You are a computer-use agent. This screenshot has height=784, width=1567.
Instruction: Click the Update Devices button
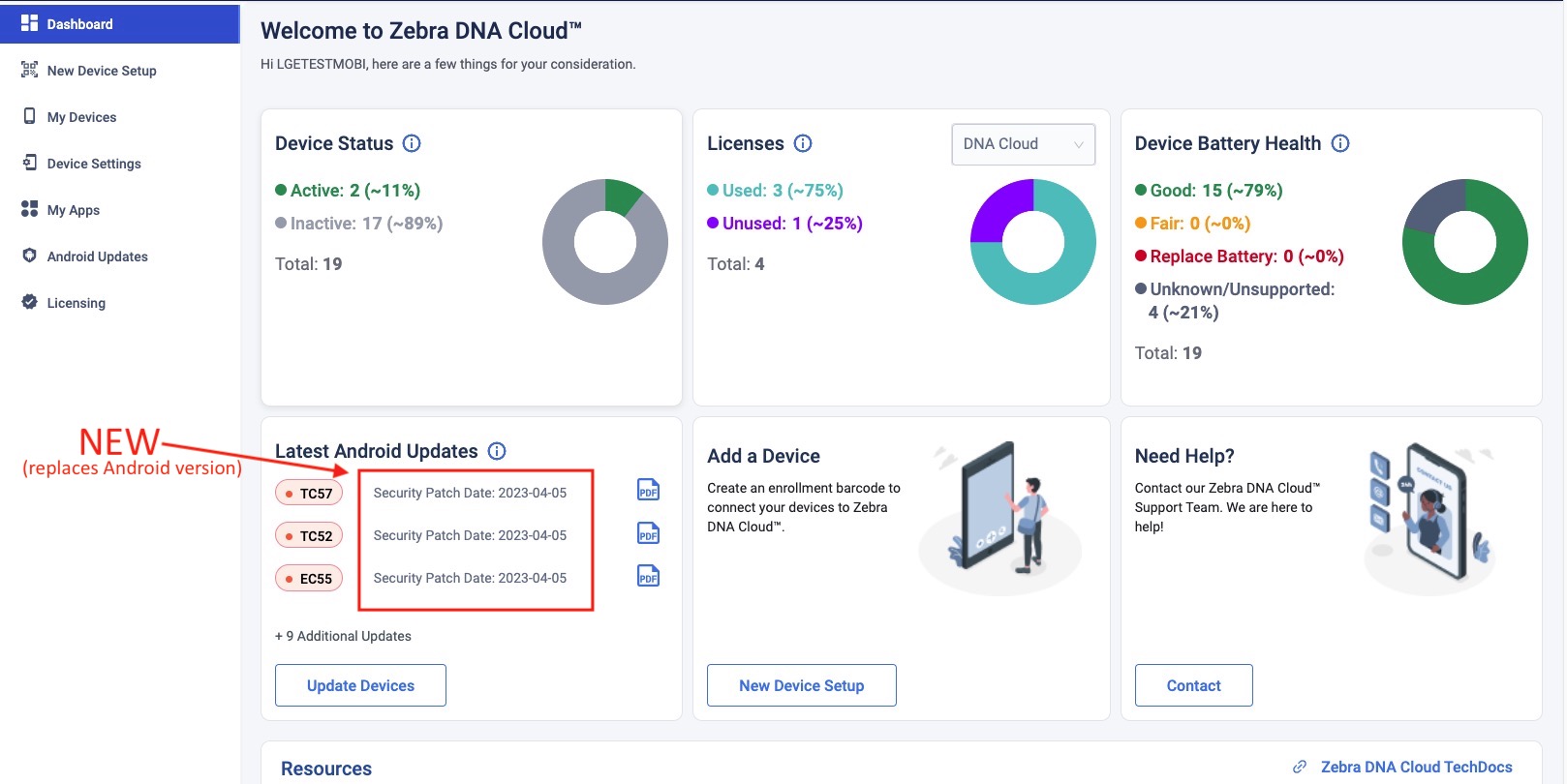click(360, 685)
